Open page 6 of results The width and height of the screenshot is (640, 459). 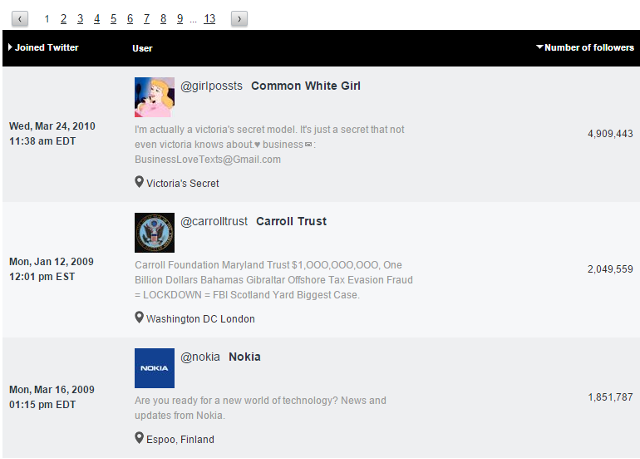pyautogui.click(x=130, y=19)
